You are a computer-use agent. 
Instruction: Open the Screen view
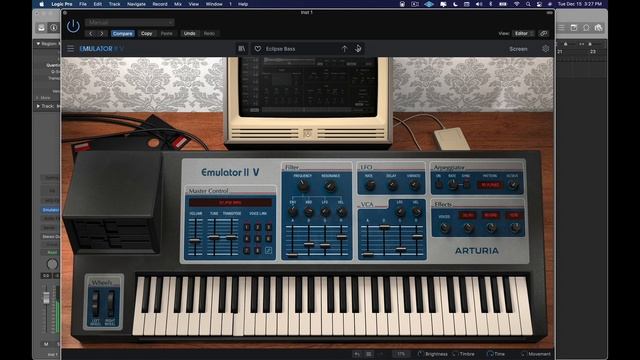click(518, 49)
